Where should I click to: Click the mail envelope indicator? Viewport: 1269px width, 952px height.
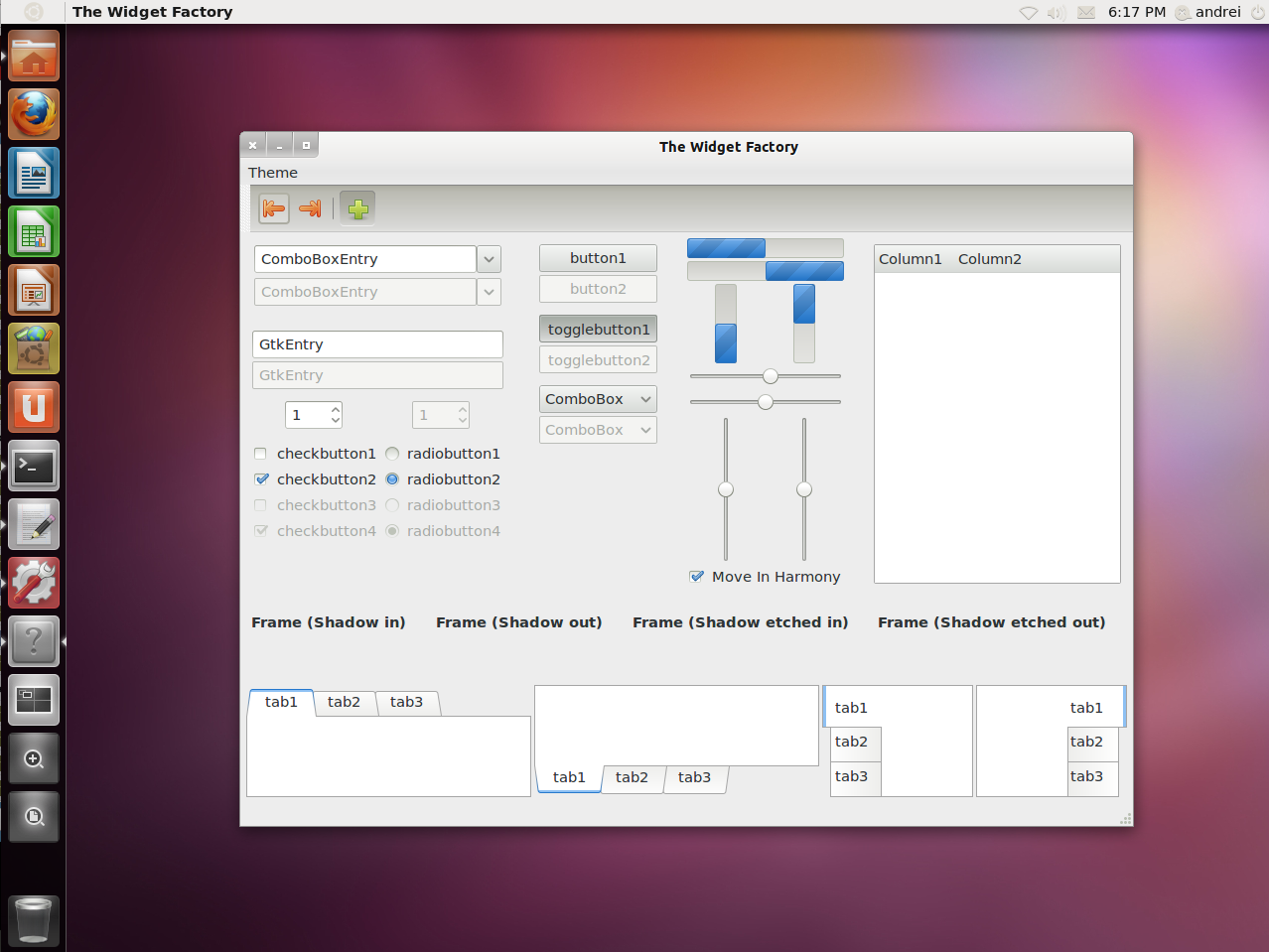(x=1086, y=13)
